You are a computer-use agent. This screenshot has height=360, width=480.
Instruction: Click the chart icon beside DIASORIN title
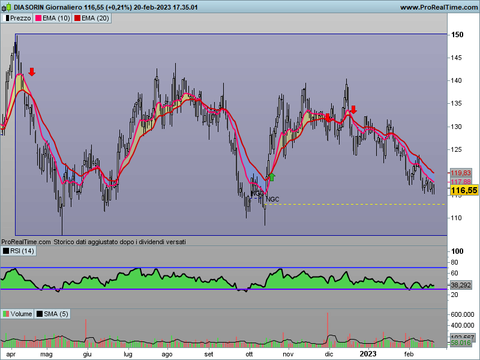coord(6,7)
